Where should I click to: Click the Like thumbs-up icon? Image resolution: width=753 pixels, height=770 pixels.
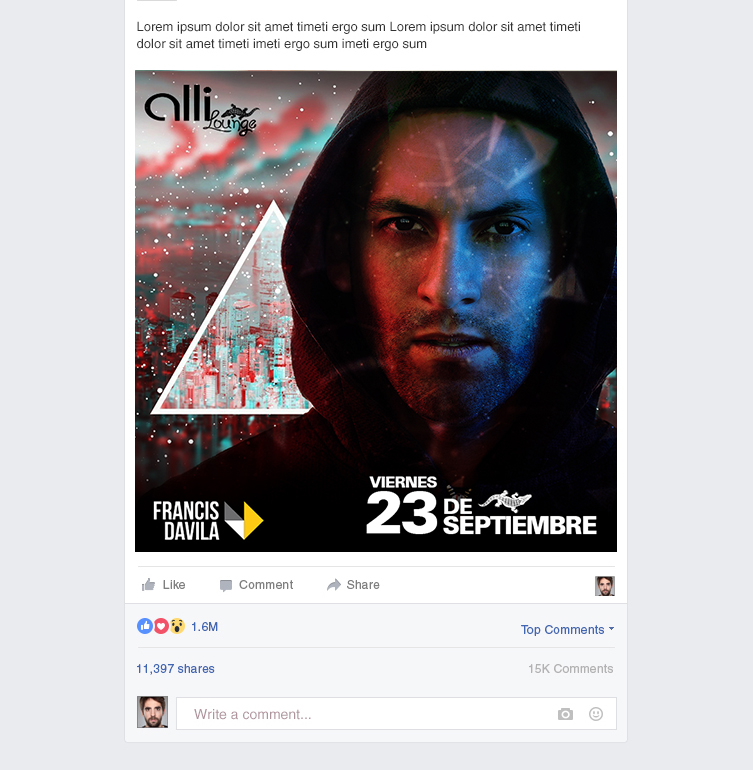tap(148, 584)
